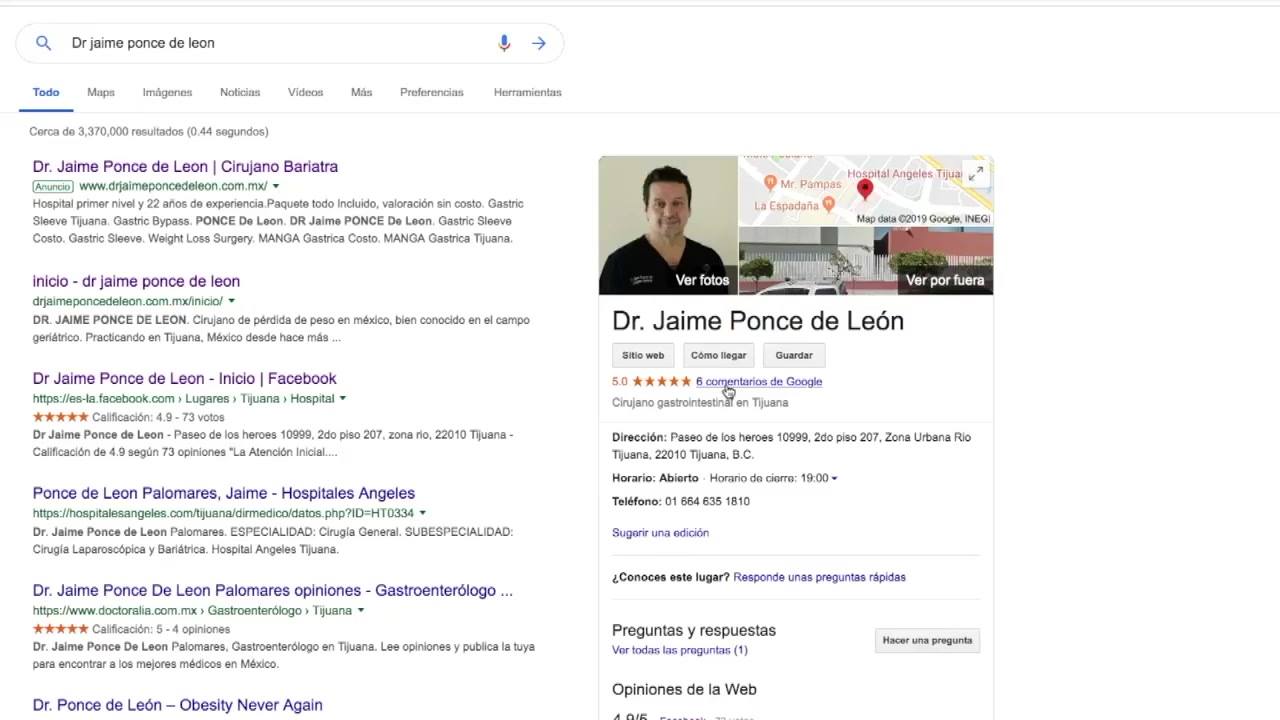Click the magnifying glass search icon
Image resolution: width=1280 pixels, height=720 pixels.
coord(43,43)
